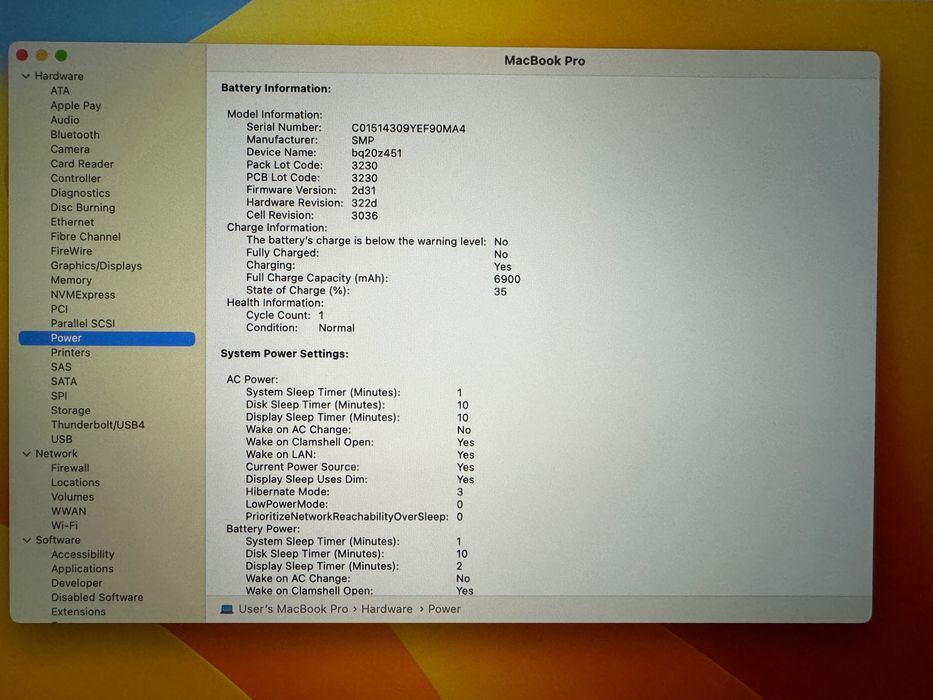Select Disc Burning entry
Image resolution: width=933 pixels, height=700 pixels.
(x=83, y=207)
